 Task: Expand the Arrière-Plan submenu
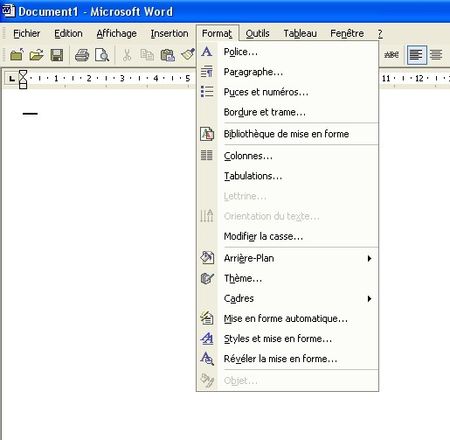pos(288,258)
